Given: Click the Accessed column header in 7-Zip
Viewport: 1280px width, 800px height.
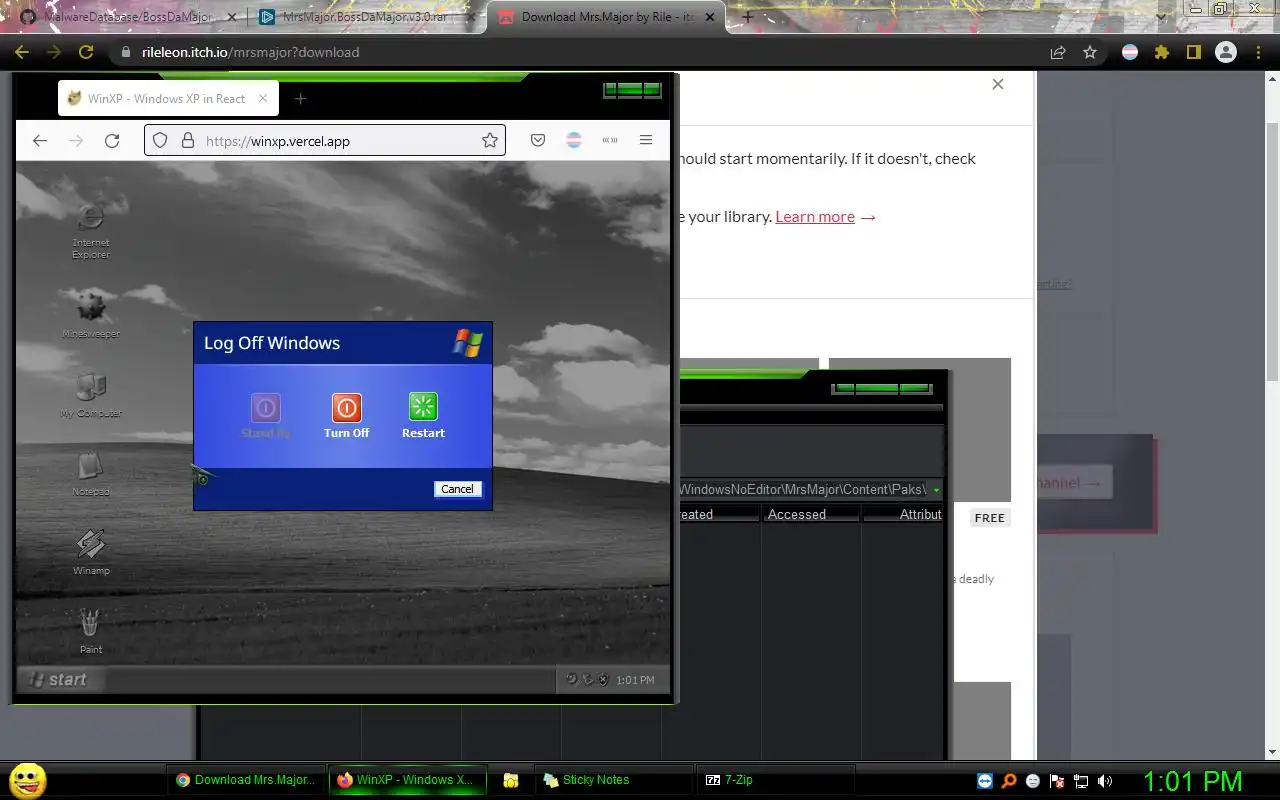Looking at the screenshot, I should 811,514.
